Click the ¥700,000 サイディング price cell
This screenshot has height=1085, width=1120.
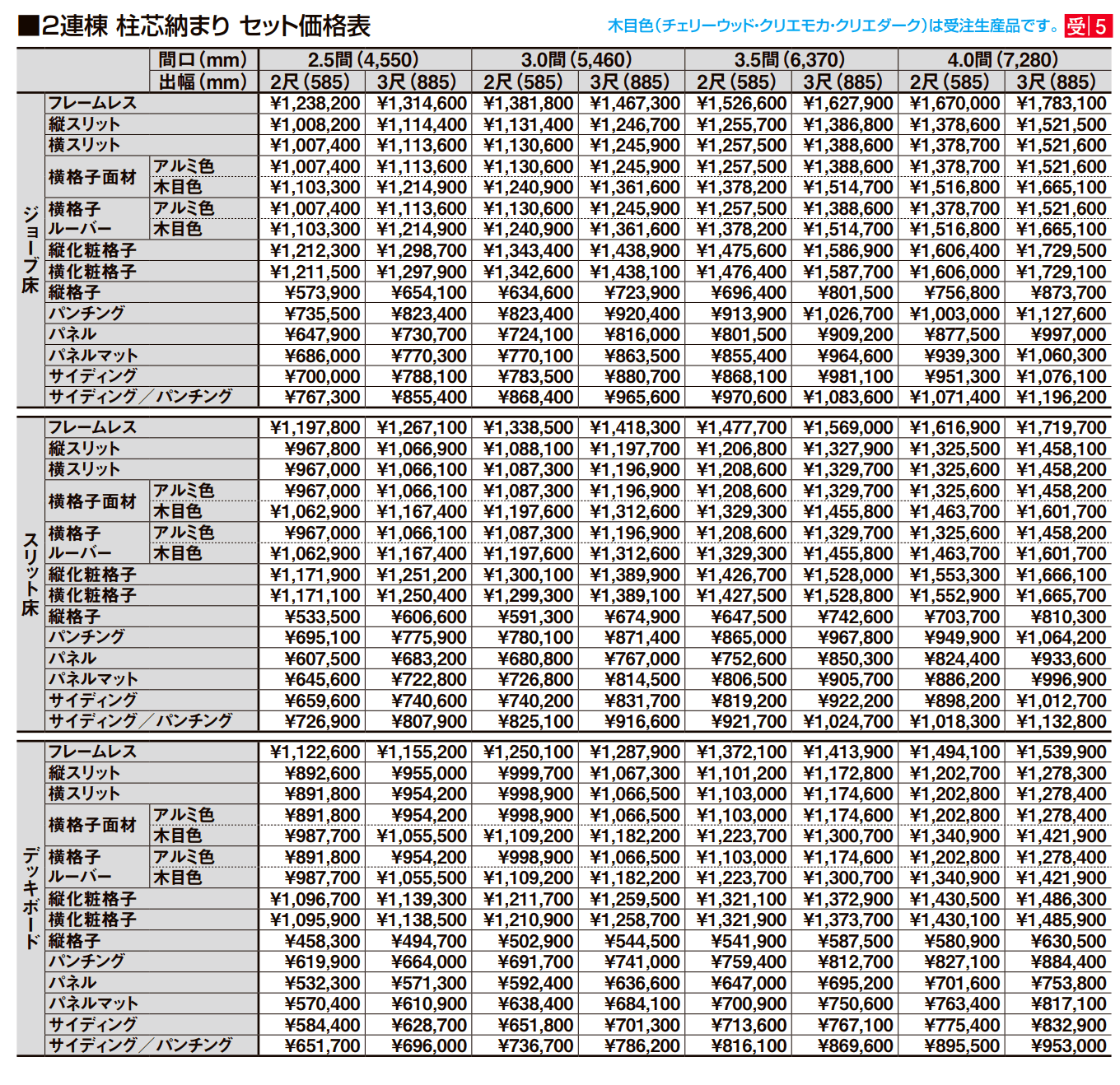322,377
